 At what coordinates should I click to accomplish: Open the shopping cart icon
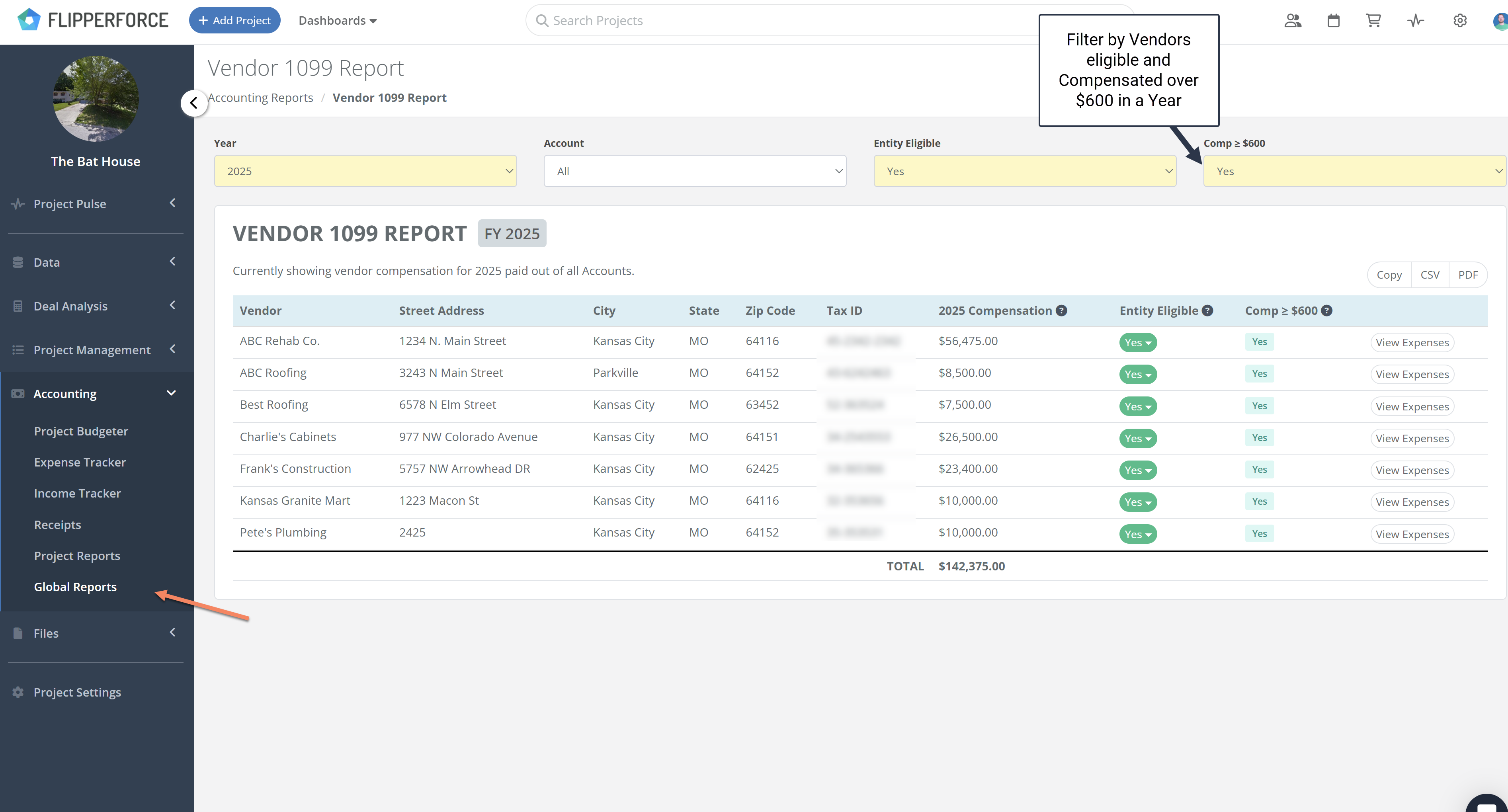point(1373,20)
